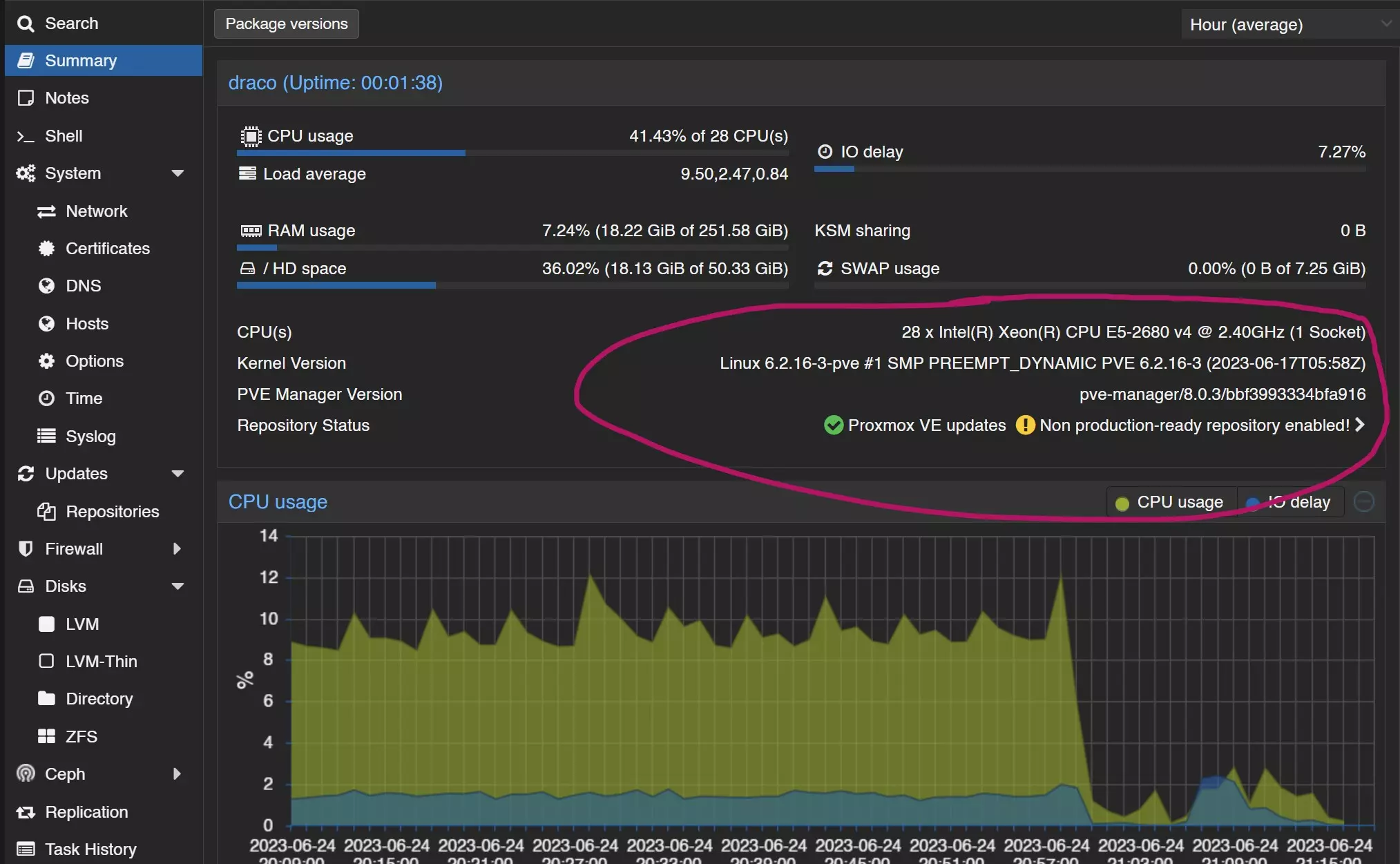This screenshot has width=1400, height=864.
Task: Click the Ceph logo icon
Action: [x=26, y=774]
